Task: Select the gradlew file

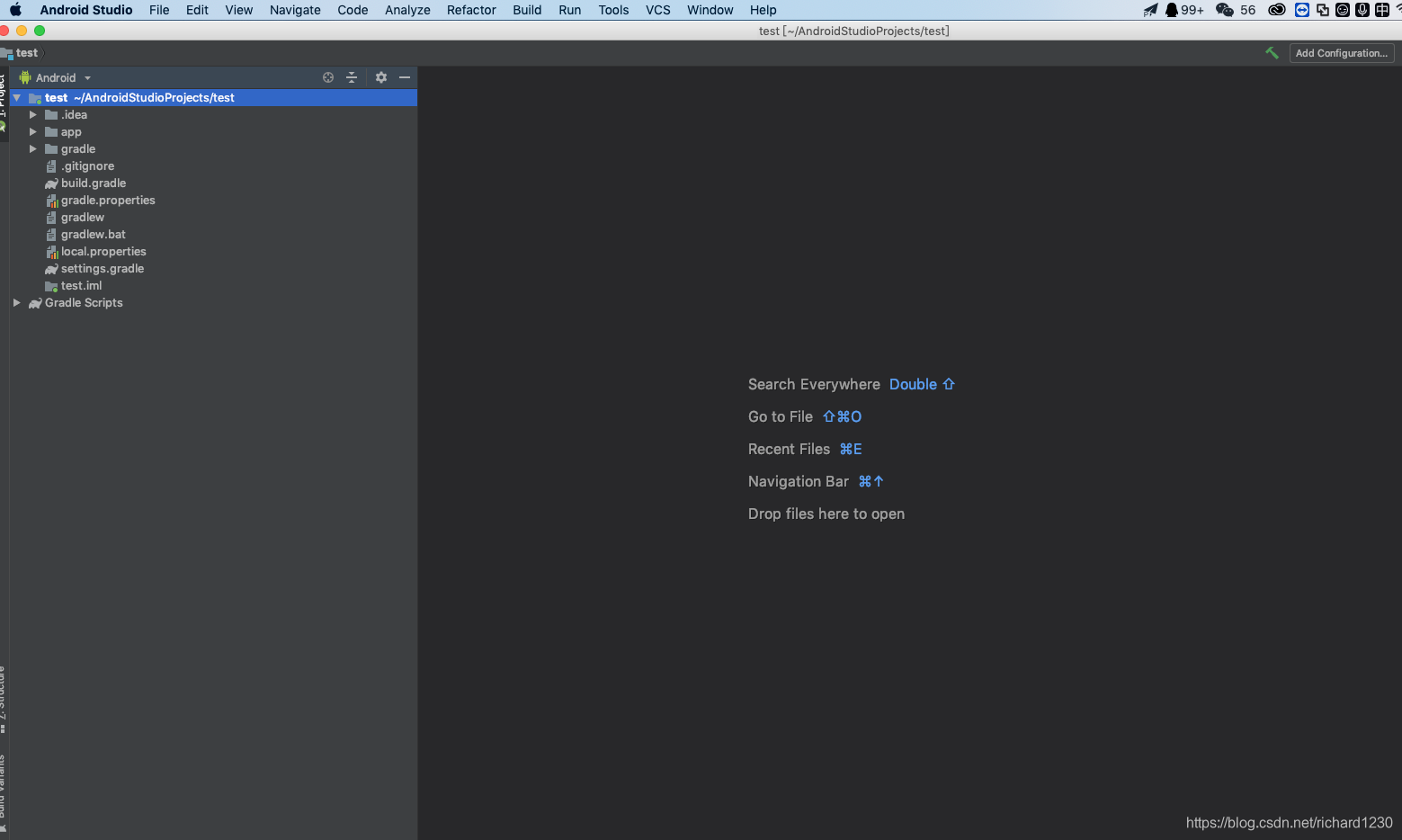Action: pos(83,218)
